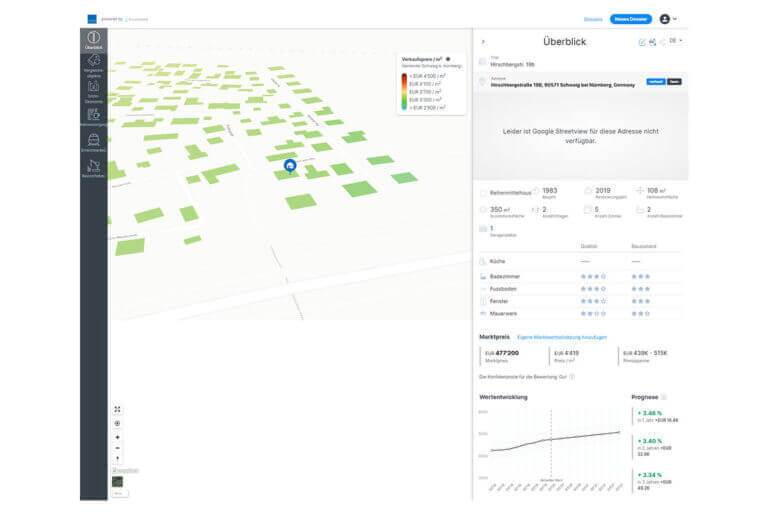
Task: Click the fullscreen map icon
Action: coord(118,409)
